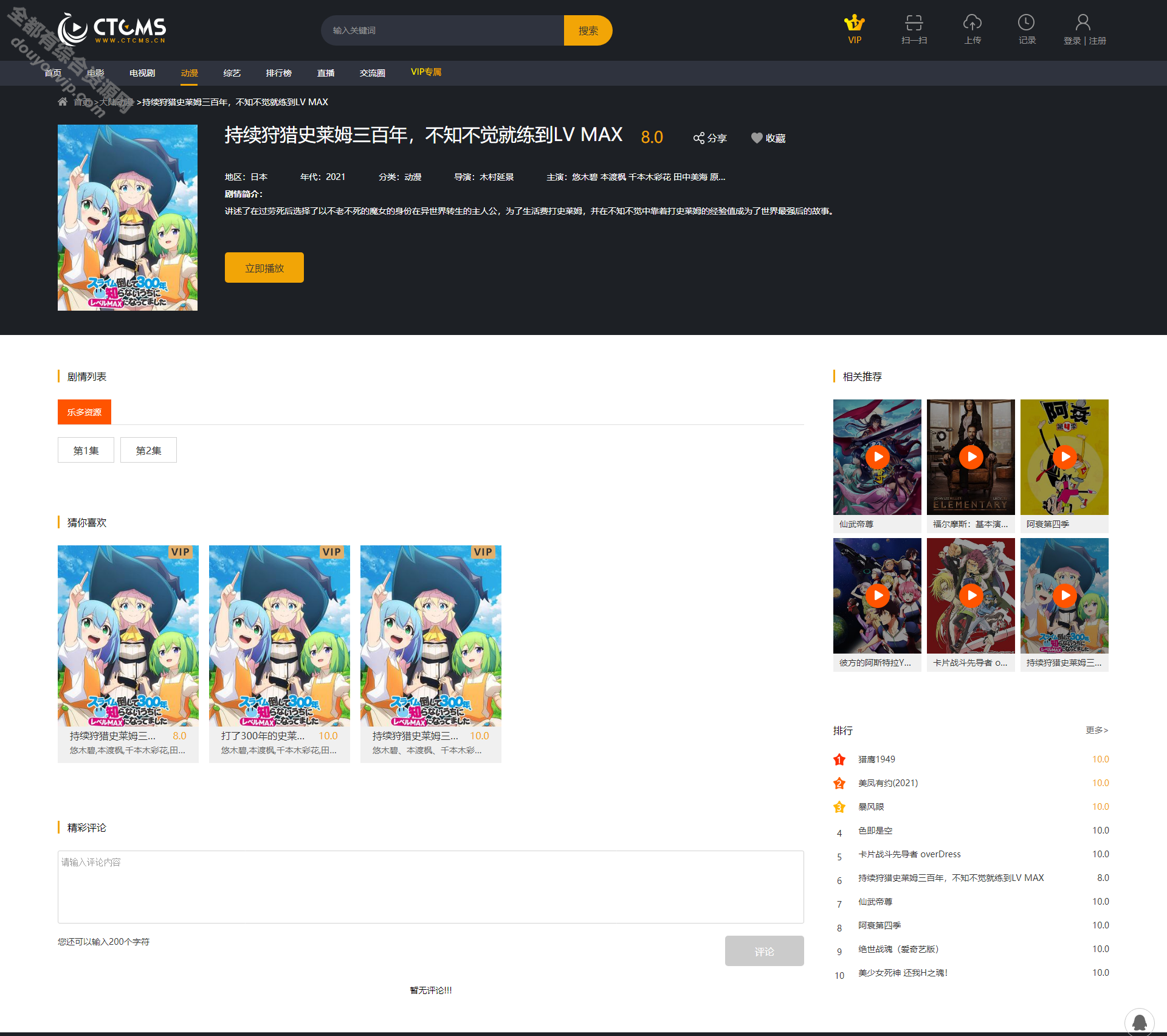Open ranking entry 卡片战斗先导者 overDress
Image resolution: width=1167 pixels, height=1036 pixels.
[909, 854]
